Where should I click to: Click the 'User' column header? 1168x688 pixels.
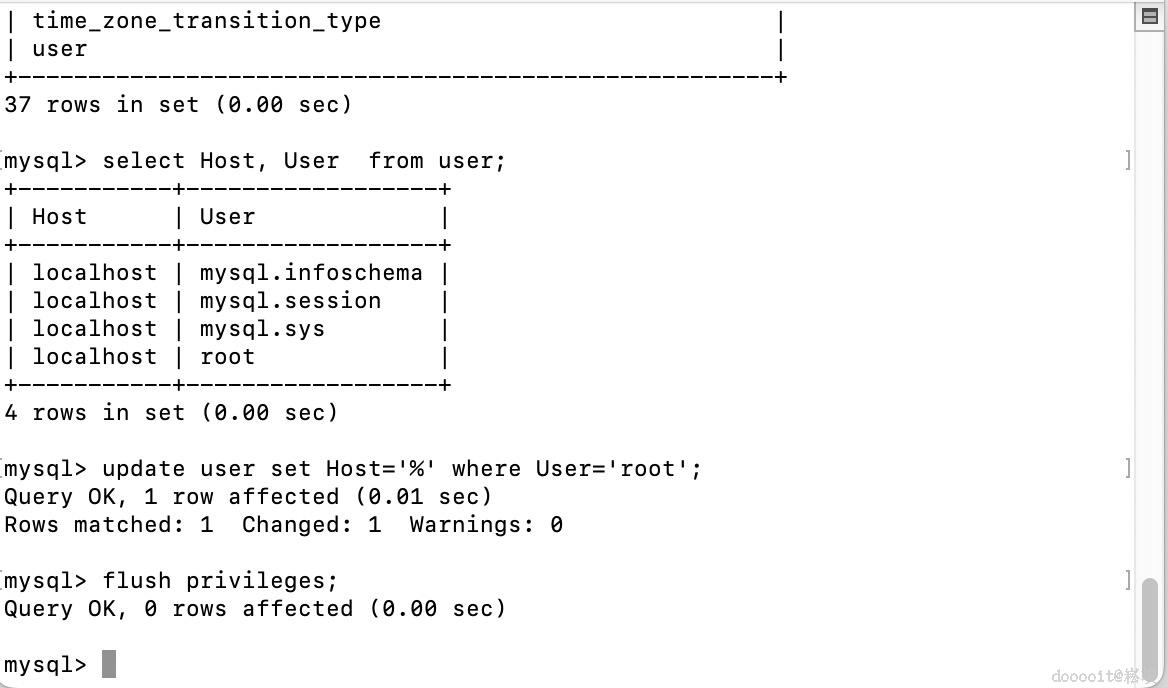tap(227, 217)
